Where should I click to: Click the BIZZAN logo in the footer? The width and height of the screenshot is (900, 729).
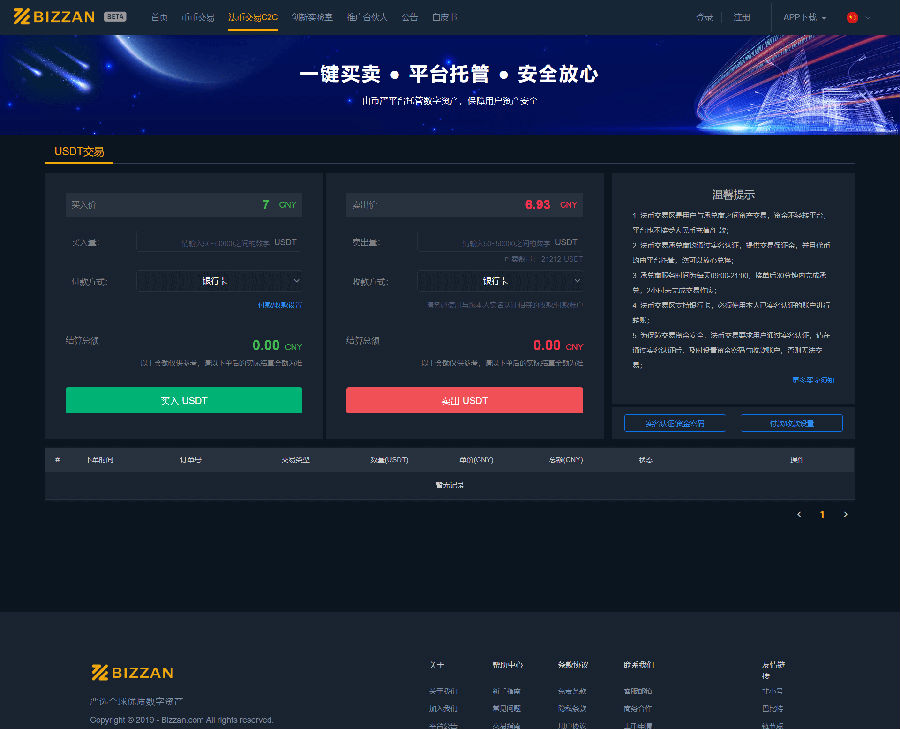[132, 672]
